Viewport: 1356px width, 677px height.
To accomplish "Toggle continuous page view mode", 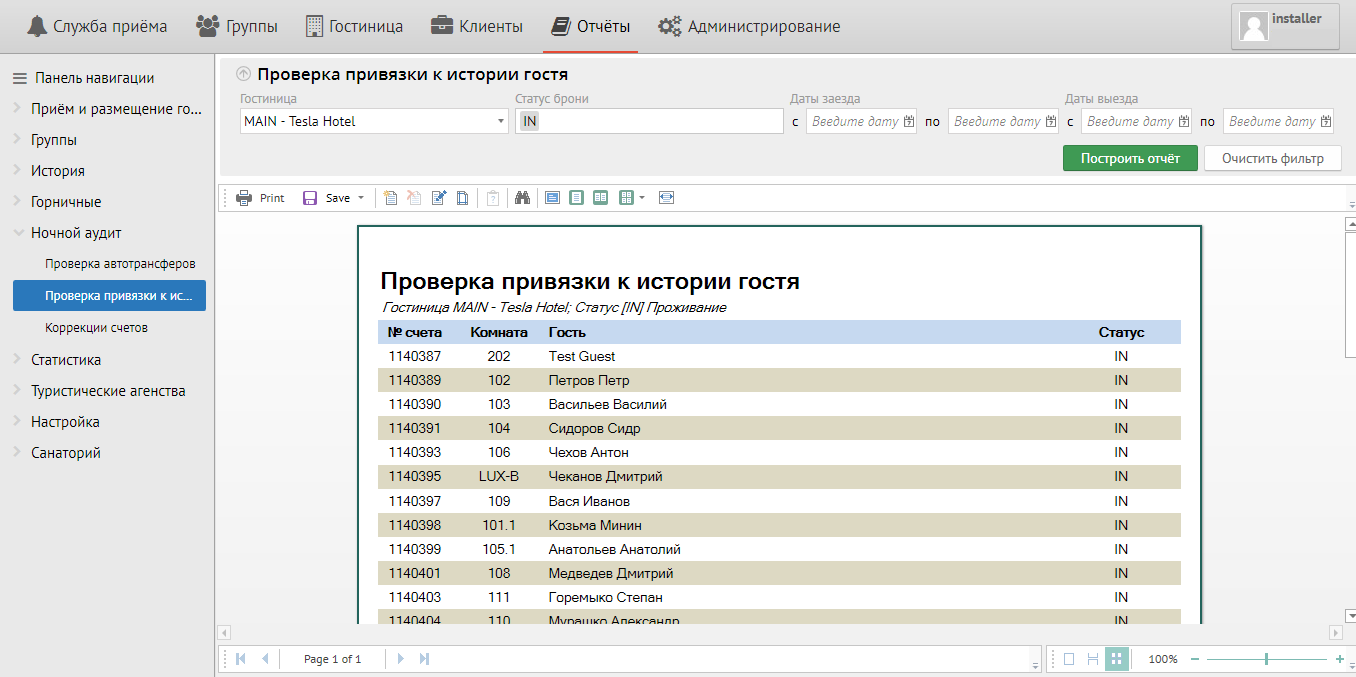I will (1093, 659).
